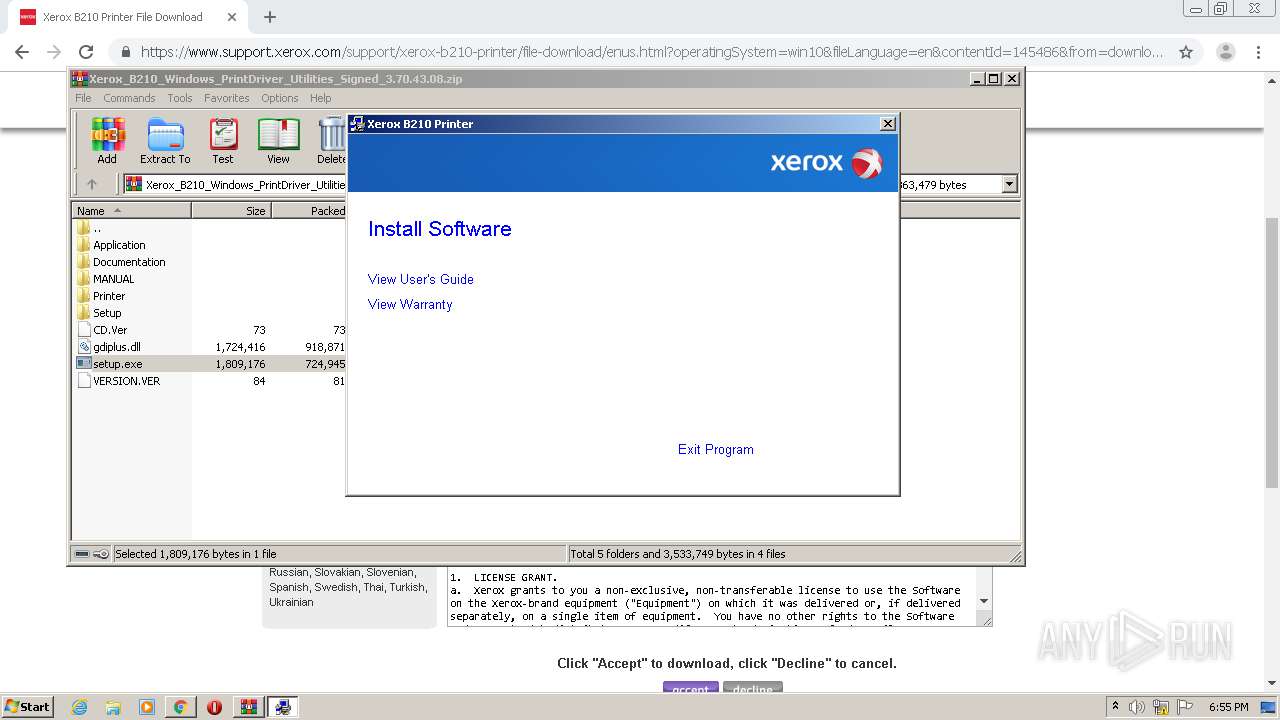This screenshot has height=720, width=1280.
Task: Sort file list by Name column
Action: (x=131, y=210)
